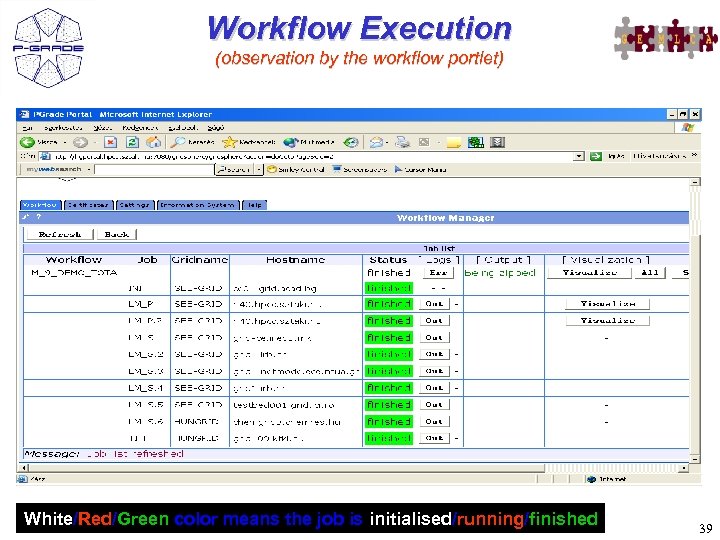Click the green finished status for LM_S.4
This screenshot has height=540, width=720.
tap(389, 388)
